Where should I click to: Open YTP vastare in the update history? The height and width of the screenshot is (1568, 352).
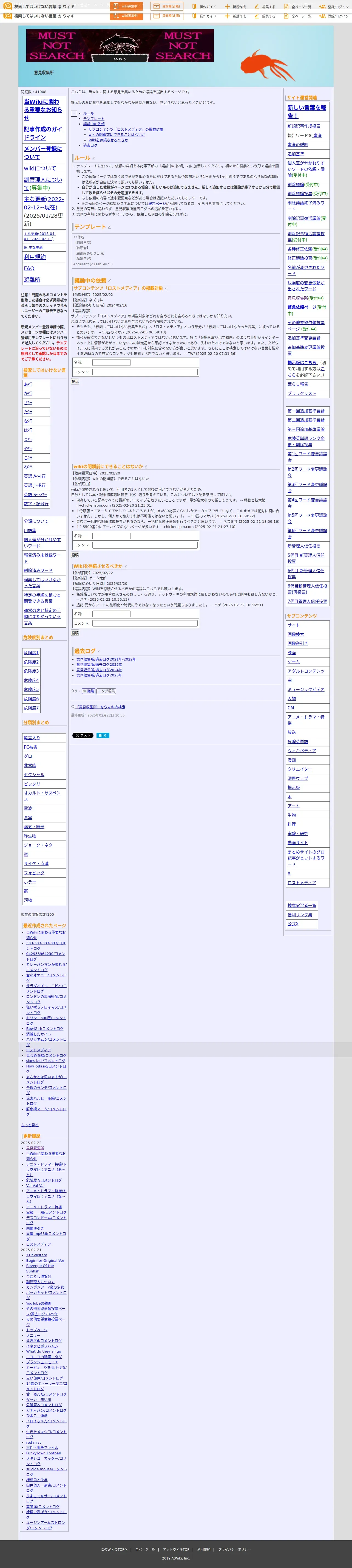36,1255
